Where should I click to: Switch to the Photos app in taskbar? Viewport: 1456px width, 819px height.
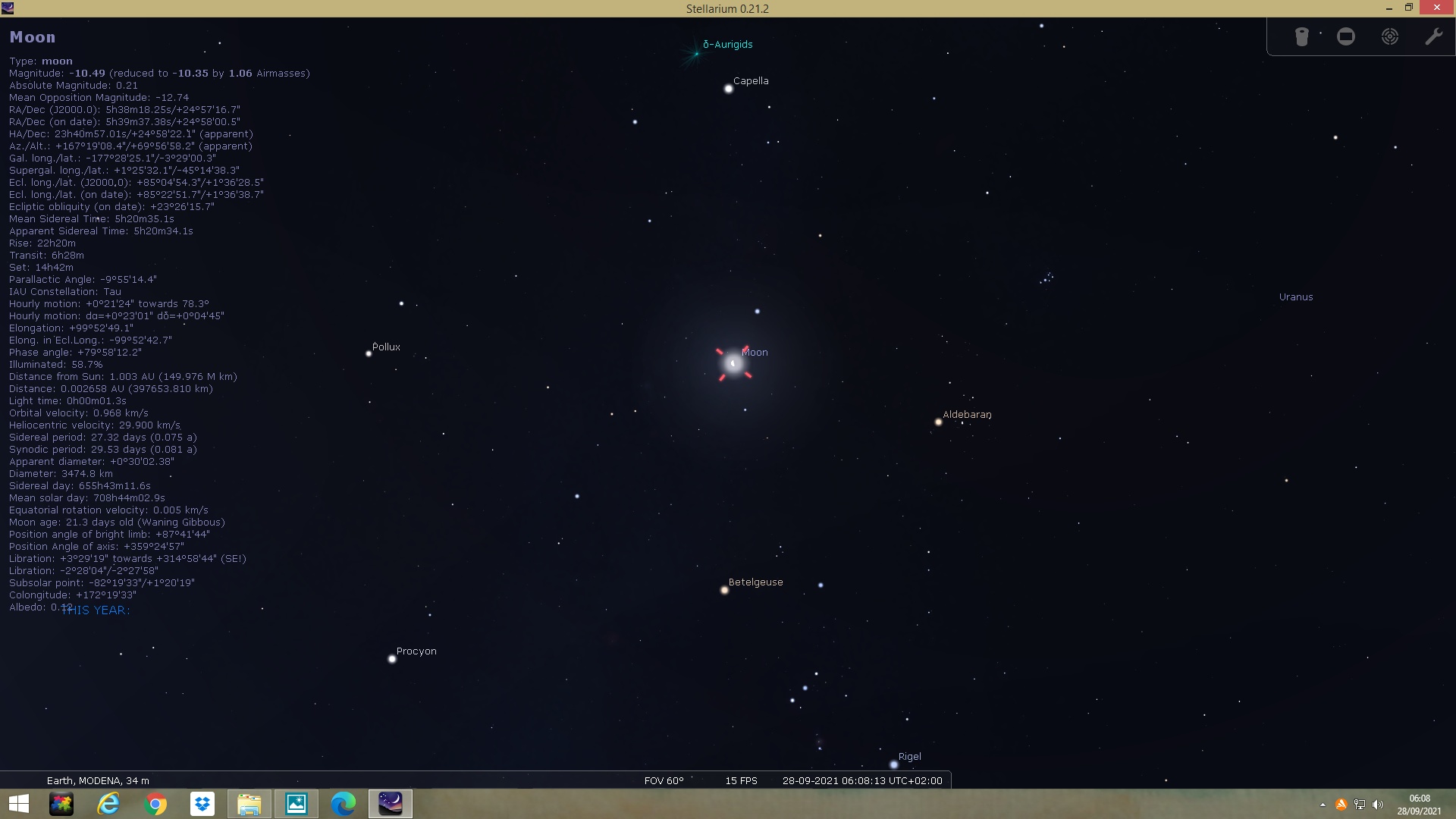(297, 804)
